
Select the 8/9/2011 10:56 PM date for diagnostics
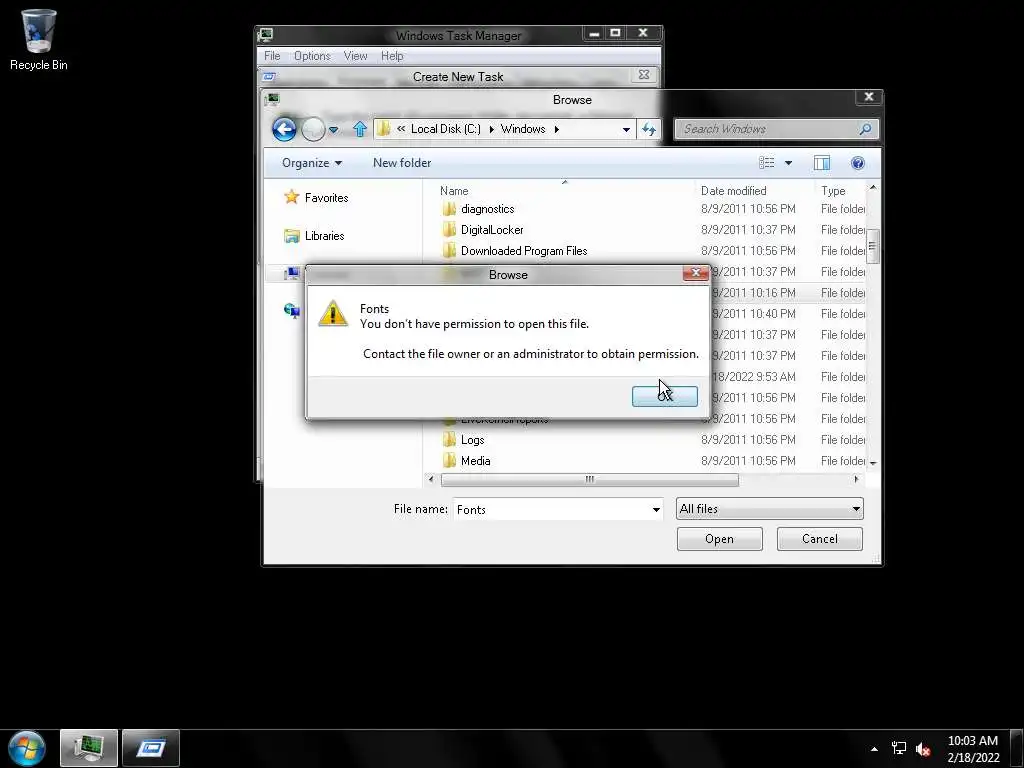click(x=748, y=209)
